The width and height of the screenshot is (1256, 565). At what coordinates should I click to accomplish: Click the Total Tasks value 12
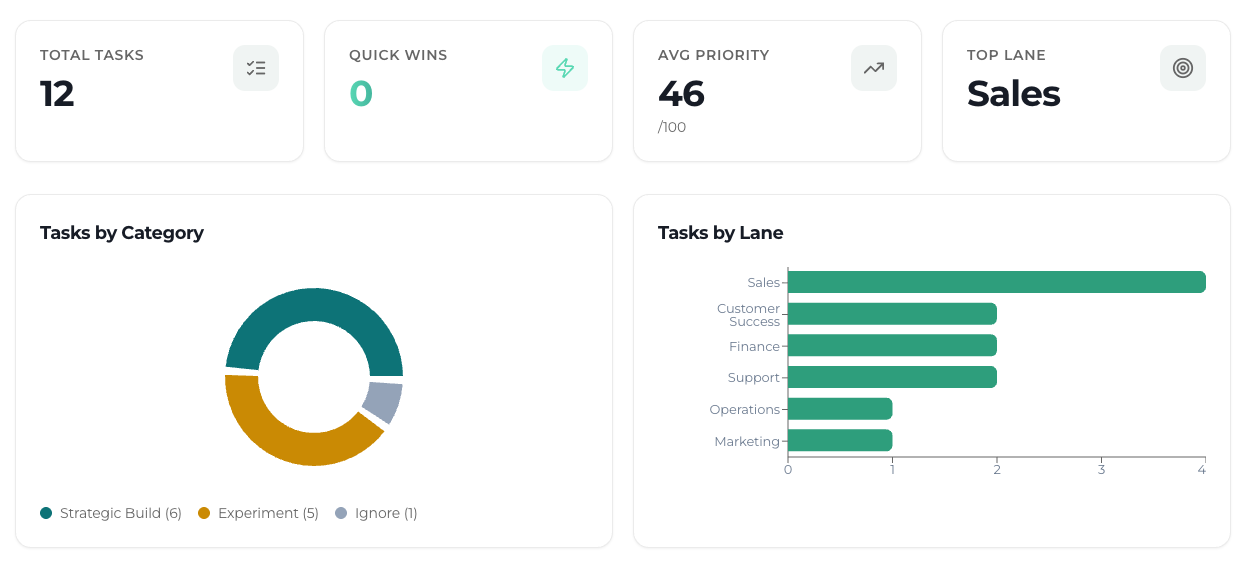[58, 94]
